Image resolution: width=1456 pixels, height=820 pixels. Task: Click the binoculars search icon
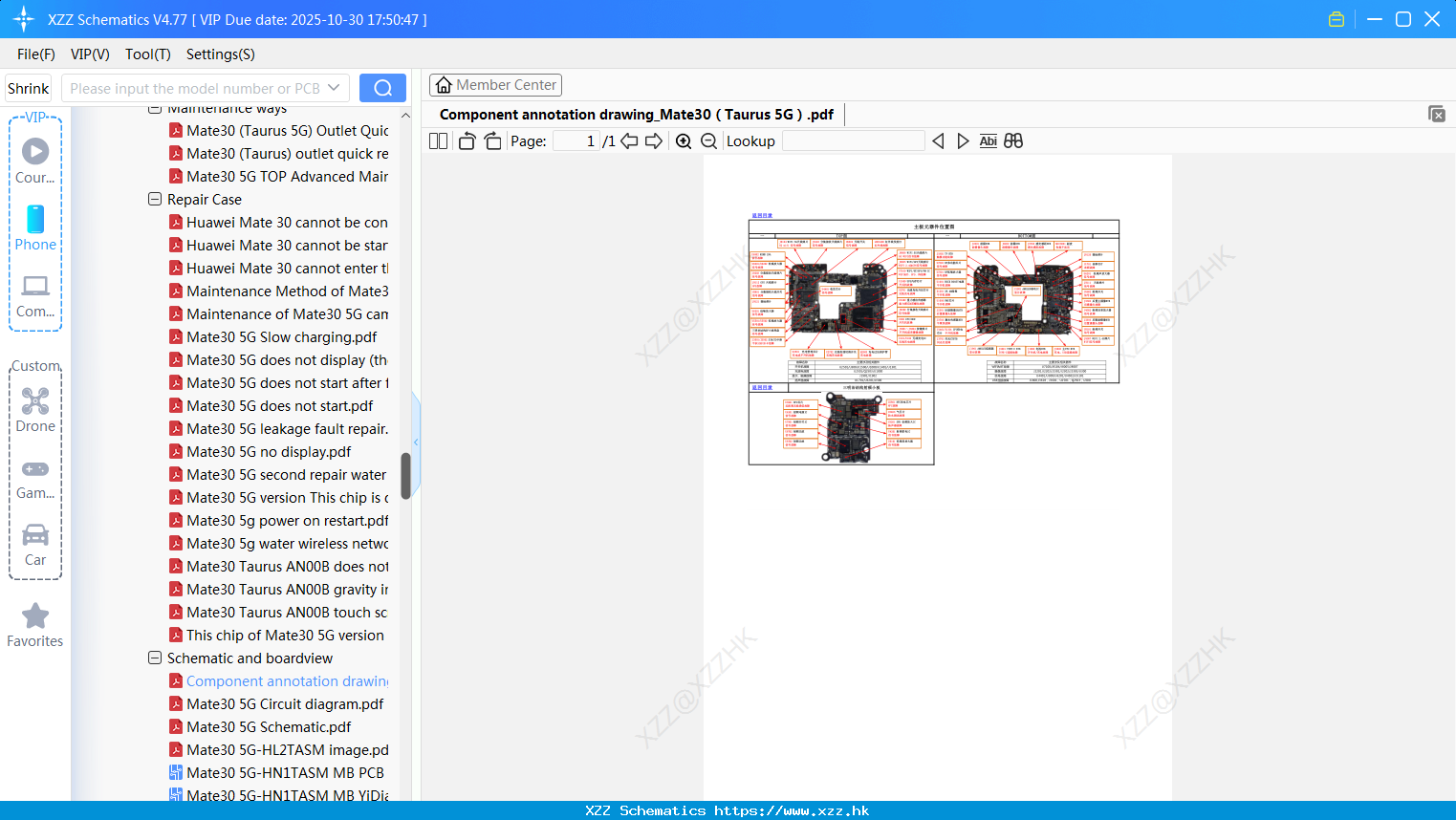[x=1013, y=141]
